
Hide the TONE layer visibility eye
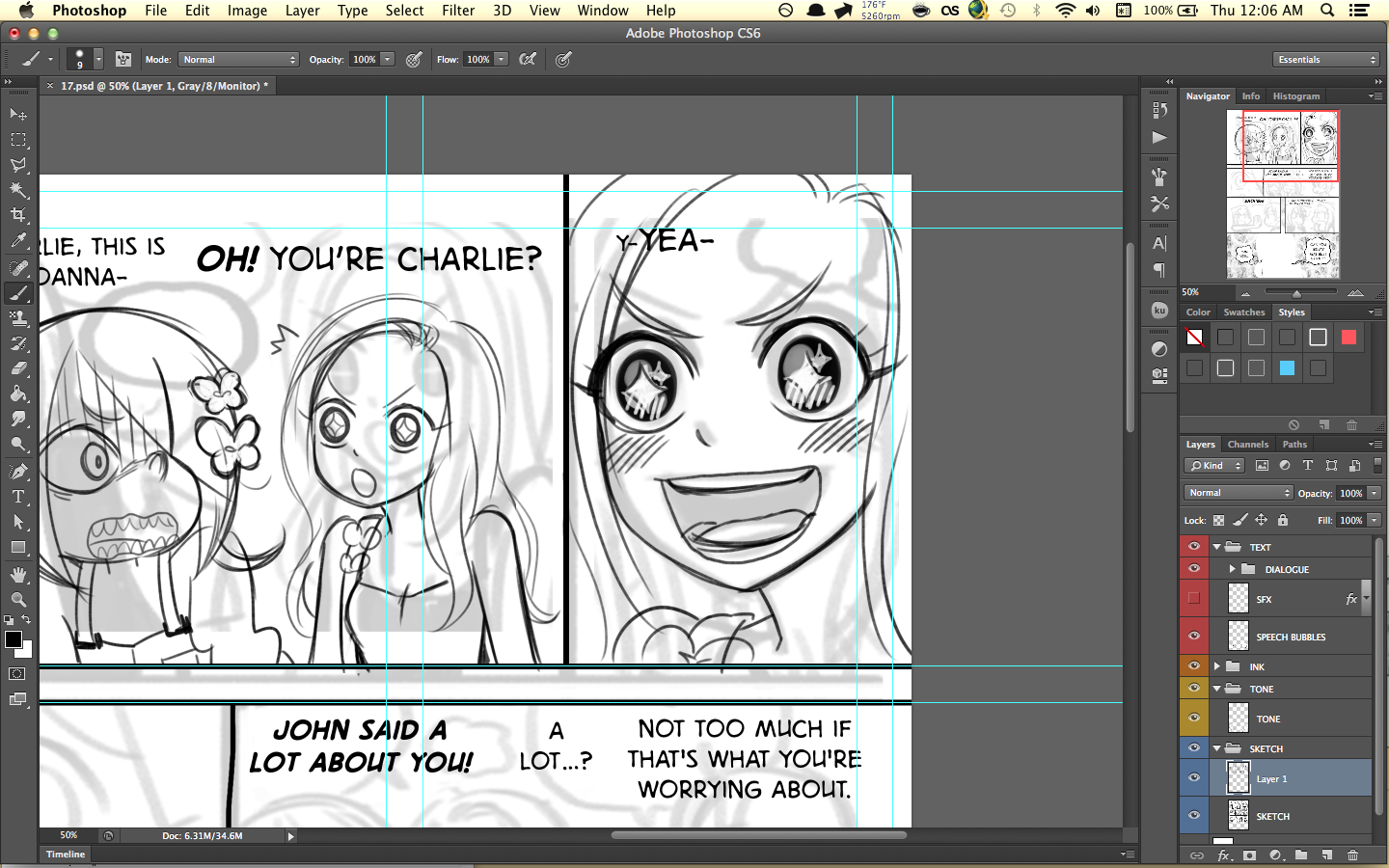(1194, 718)
